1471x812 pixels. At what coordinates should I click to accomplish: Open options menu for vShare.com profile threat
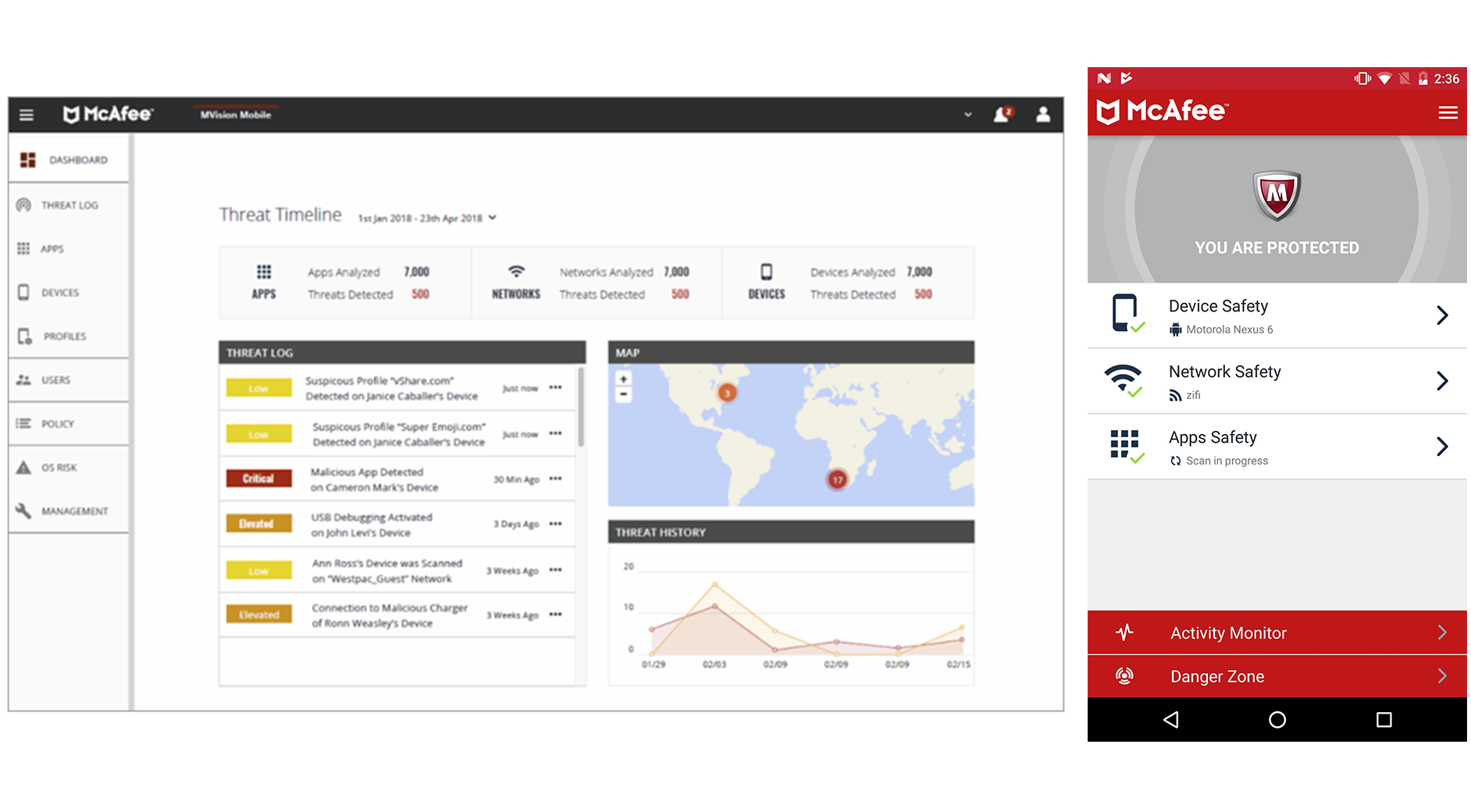(555, 387)
